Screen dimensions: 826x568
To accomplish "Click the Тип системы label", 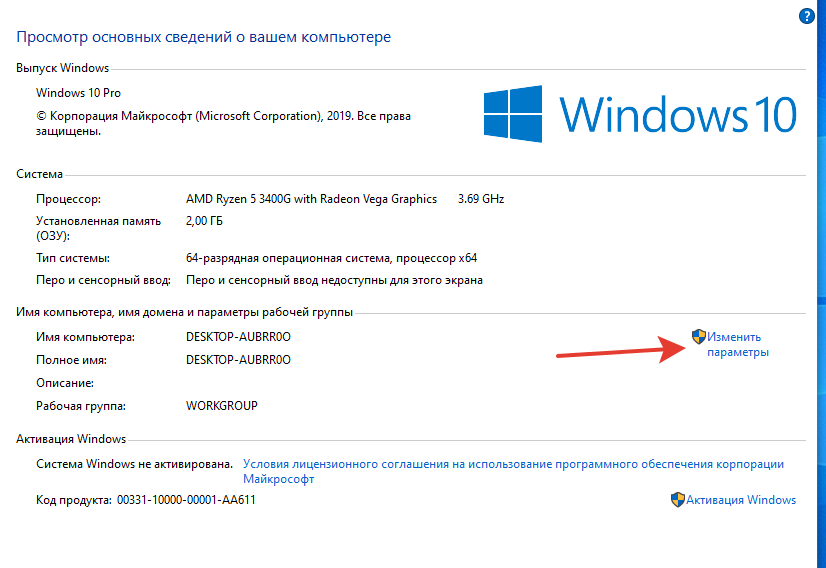I will tap(73, 258).
